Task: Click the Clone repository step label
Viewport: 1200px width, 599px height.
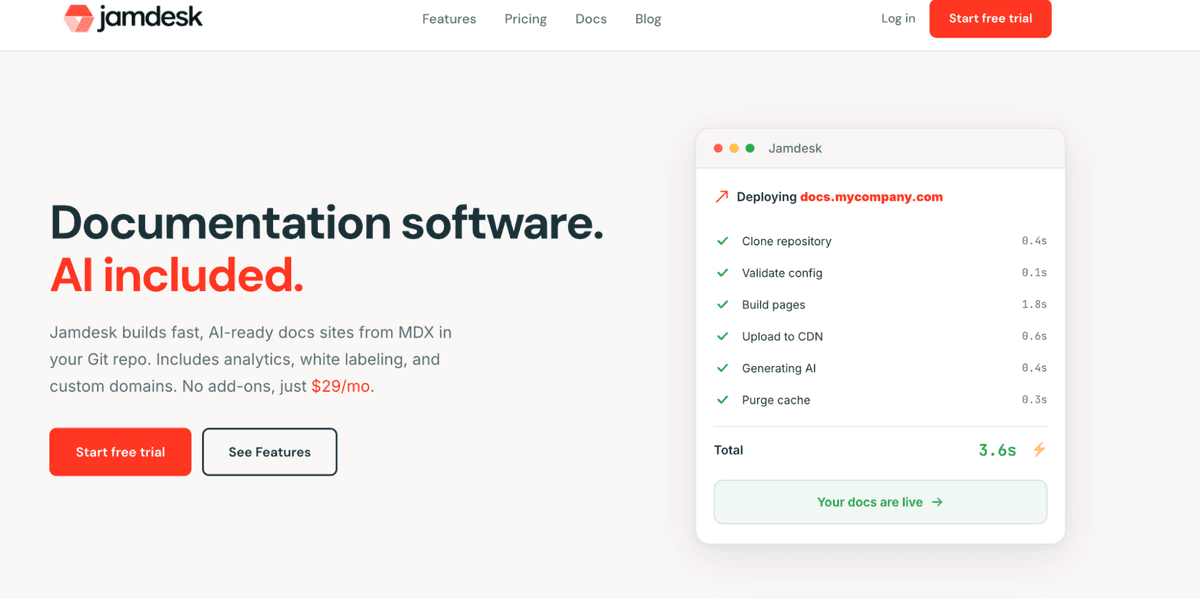Action: pyautogui.click(x=786, y=241)
